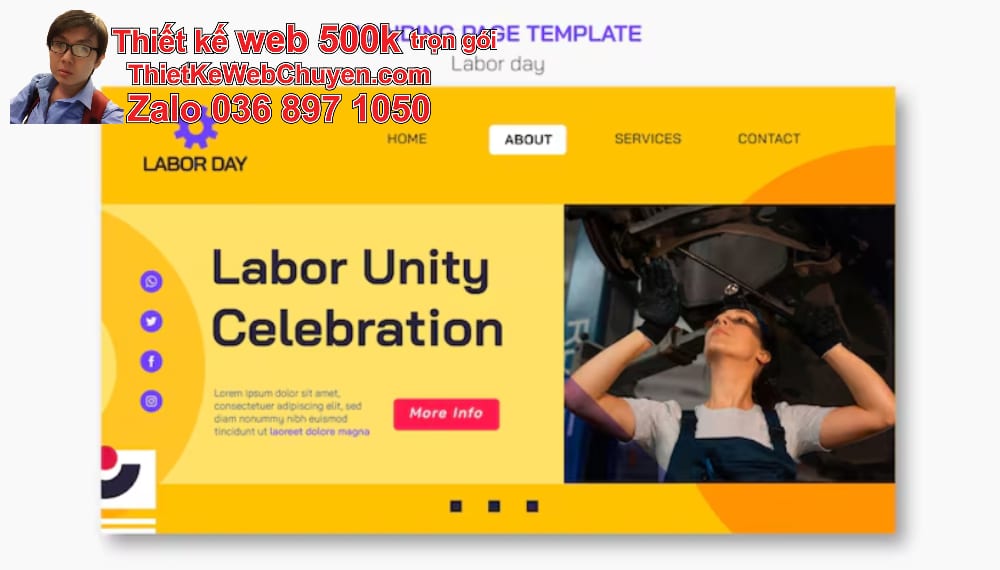Click the abstract shape logo at bottom-left
This screenshot has height=570, width=1000.
coord(128,476)
